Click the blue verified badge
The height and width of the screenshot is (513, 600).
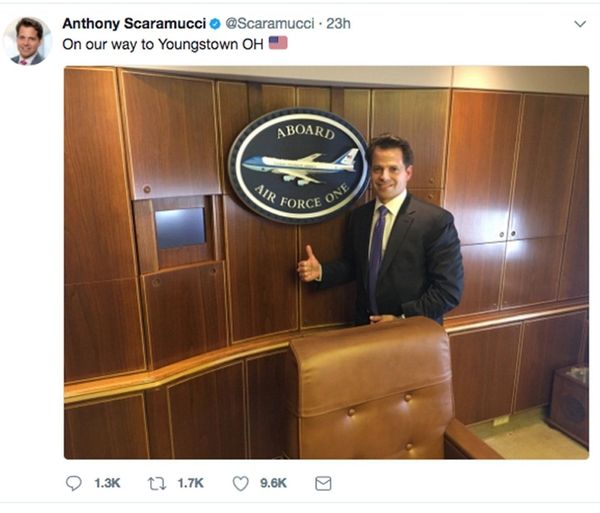215,24
